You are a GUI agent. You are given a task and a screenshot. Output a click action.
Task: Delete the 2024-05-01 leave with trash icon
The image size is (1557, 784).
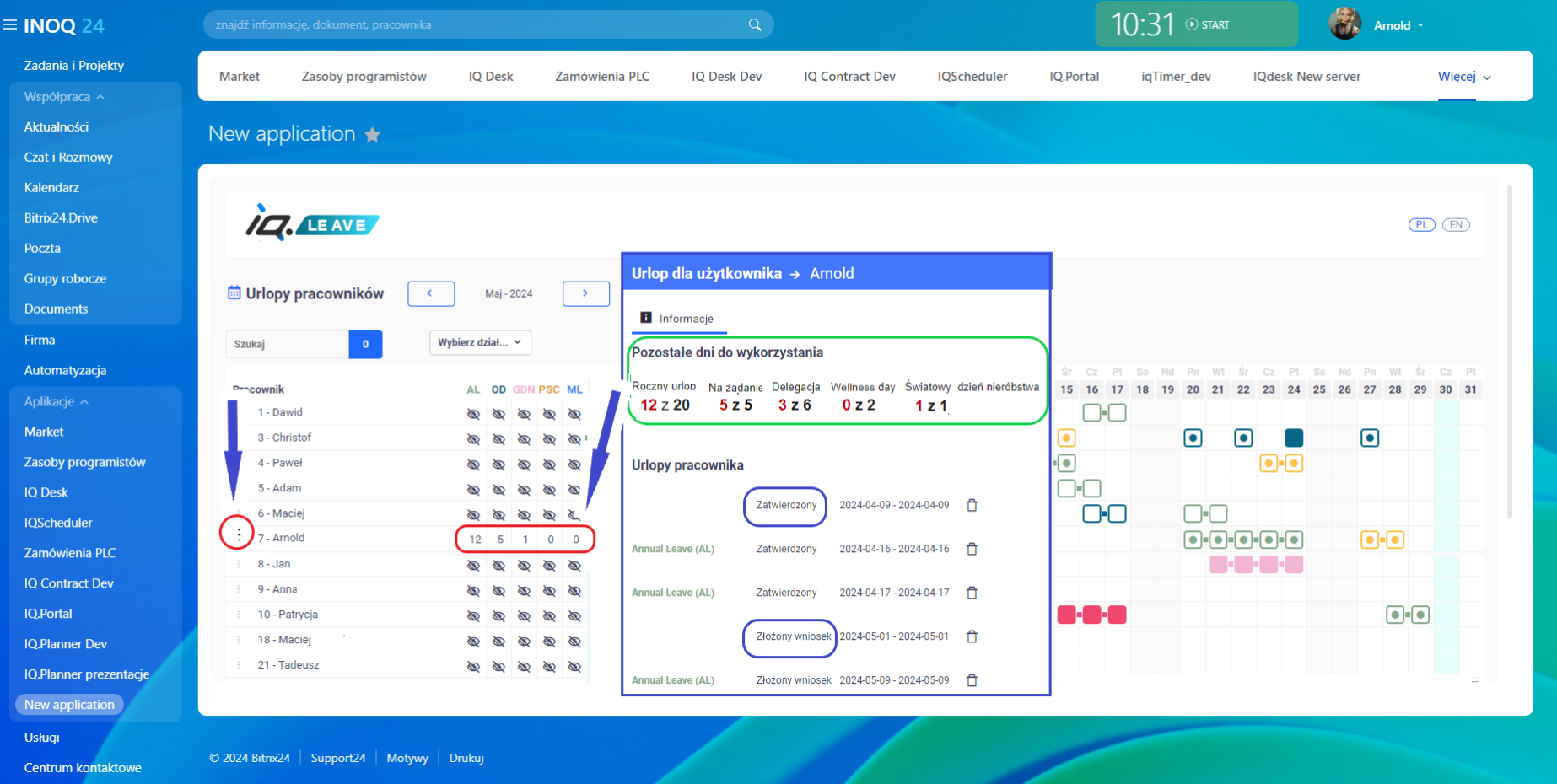(972, 636)
